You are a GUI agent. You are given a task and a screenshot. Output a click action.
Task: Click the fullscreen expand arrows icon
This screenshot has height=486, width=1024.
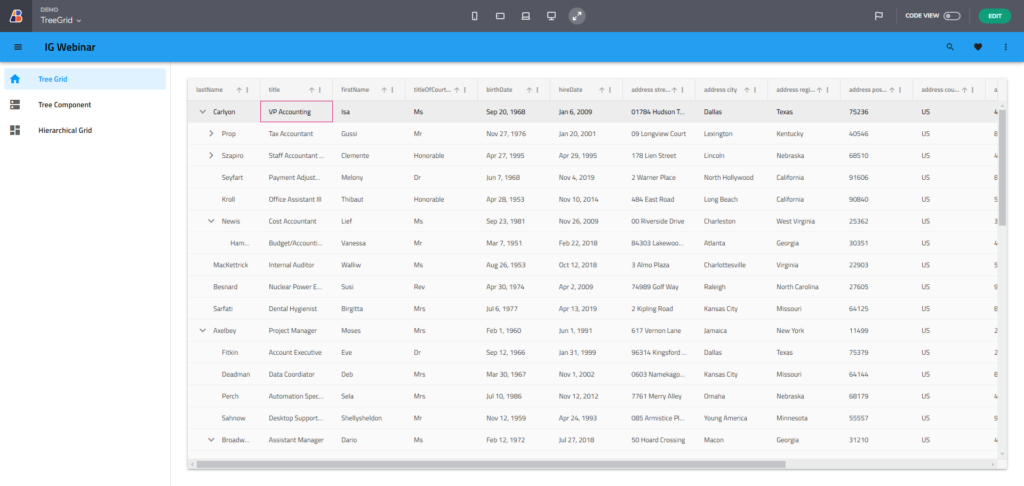(577, 16)
